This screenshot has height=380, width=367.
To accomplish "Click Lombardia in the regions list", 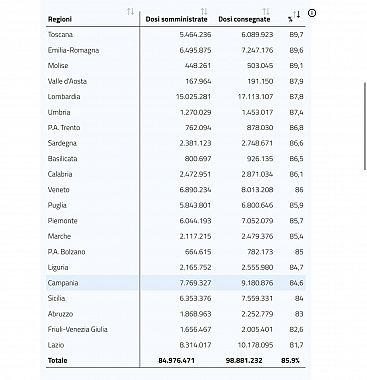I will pyautogui.click(x=64, y=97).
